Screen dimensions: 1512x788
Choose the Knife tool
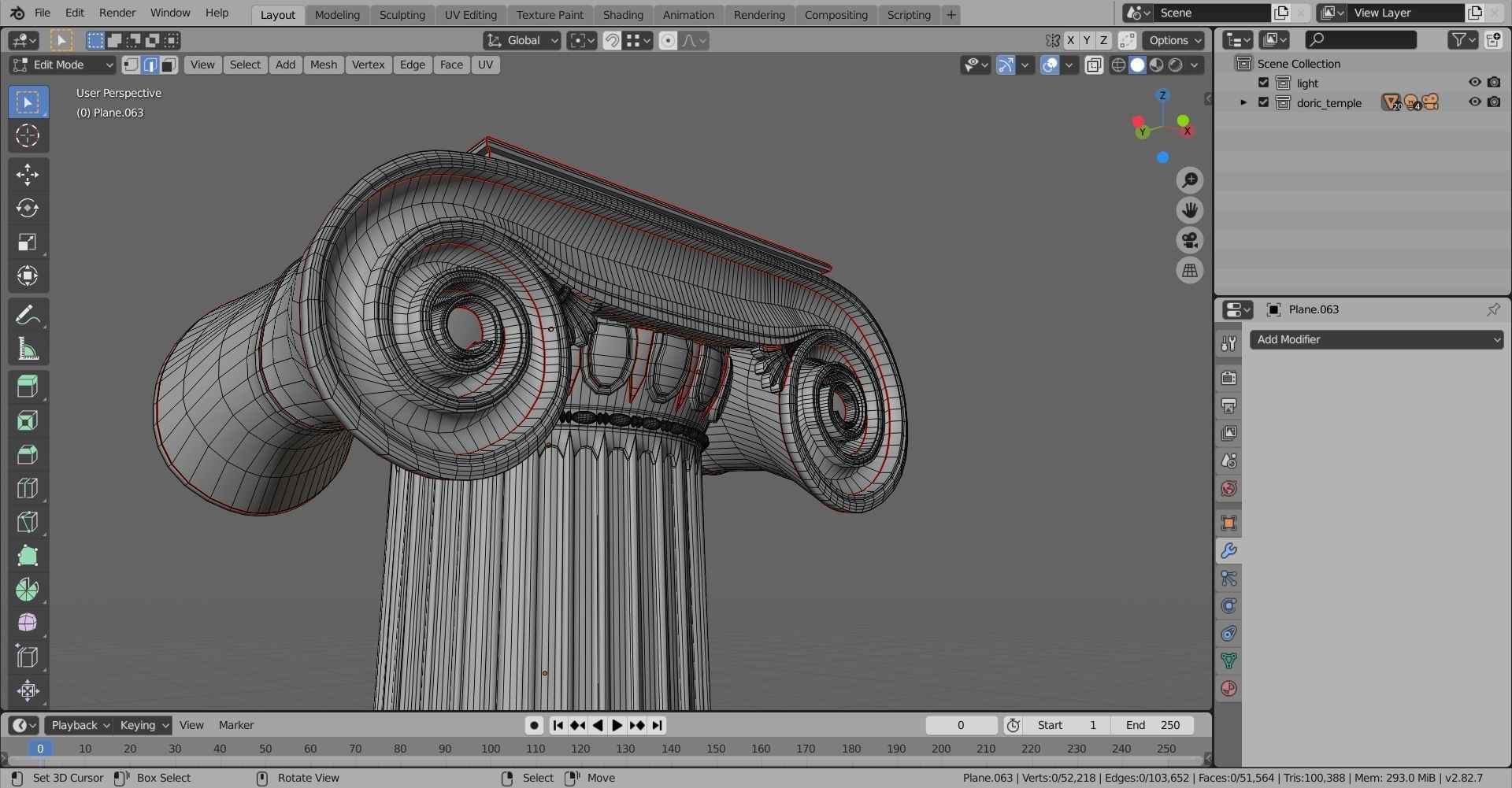tap(28, 522)
